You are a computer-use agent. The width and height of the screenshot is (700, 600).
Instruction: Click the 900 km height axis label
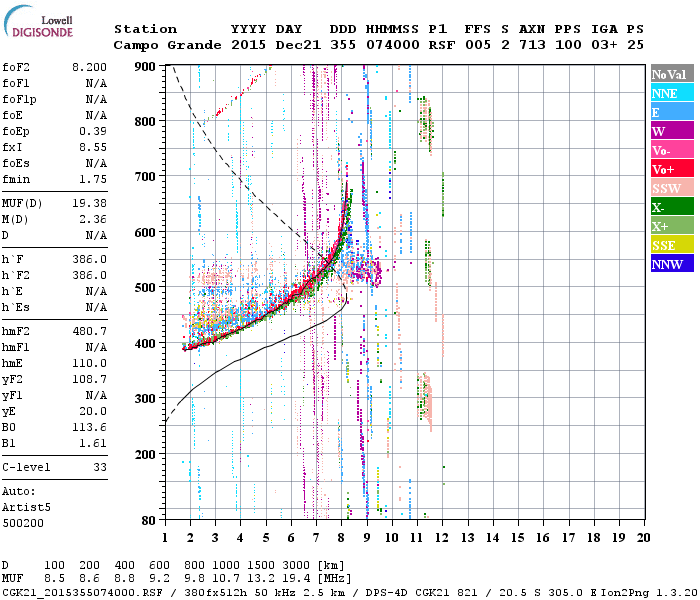tap(145, 67)
